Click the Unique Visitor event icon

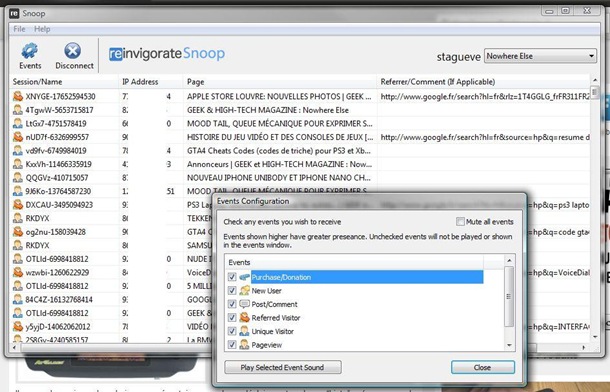point(244,331)
